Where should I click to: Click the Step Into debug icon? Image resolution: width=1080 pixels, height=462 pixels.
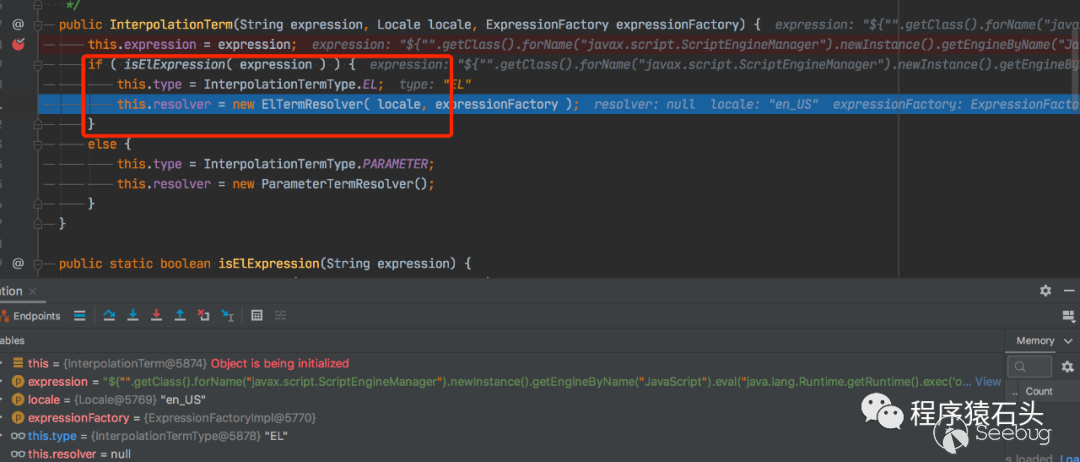pyautogui.click(x=133, y=316)
